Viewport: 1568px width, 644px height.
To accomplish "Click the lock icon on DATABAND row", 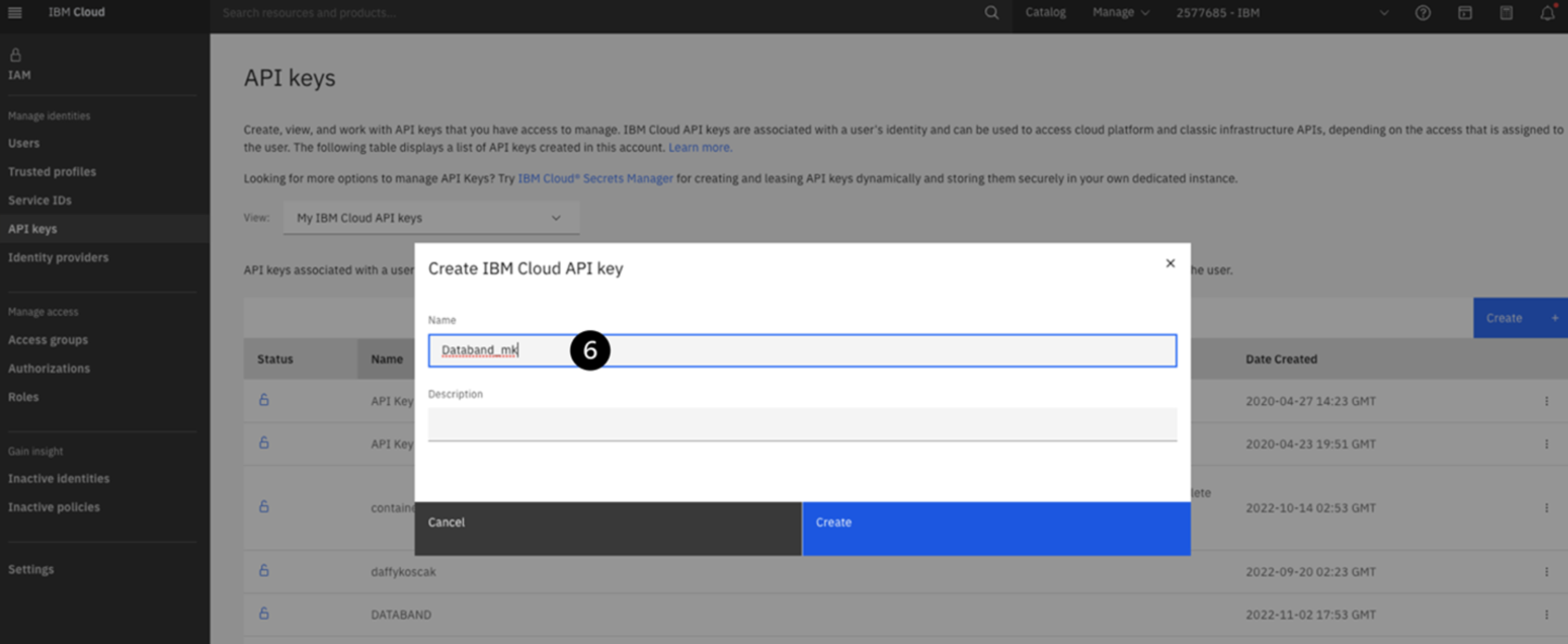I will pyautogui.click(x=264, y=614).
